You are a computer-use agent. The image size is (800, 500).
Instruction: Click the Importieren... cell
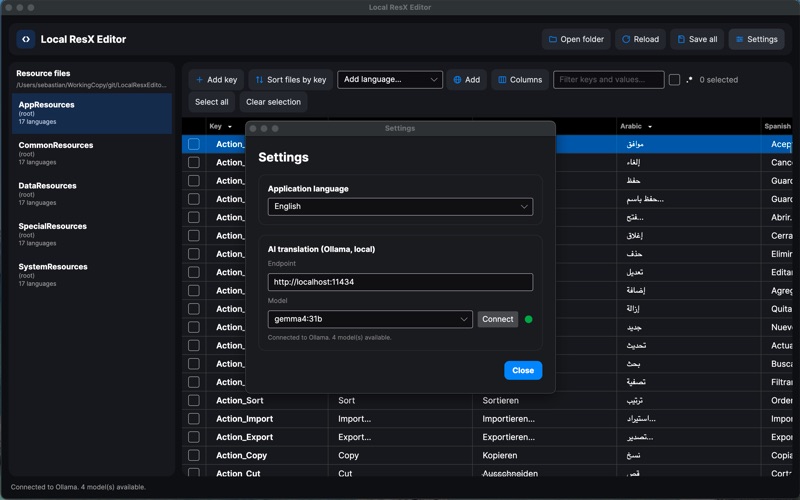544,419
